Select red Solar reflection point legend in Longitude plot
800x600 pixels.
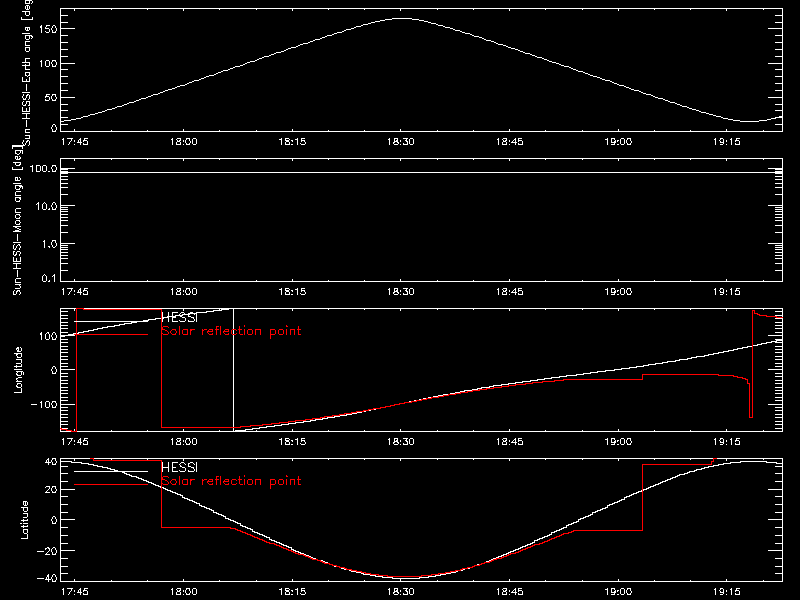(x=231, y=331)
